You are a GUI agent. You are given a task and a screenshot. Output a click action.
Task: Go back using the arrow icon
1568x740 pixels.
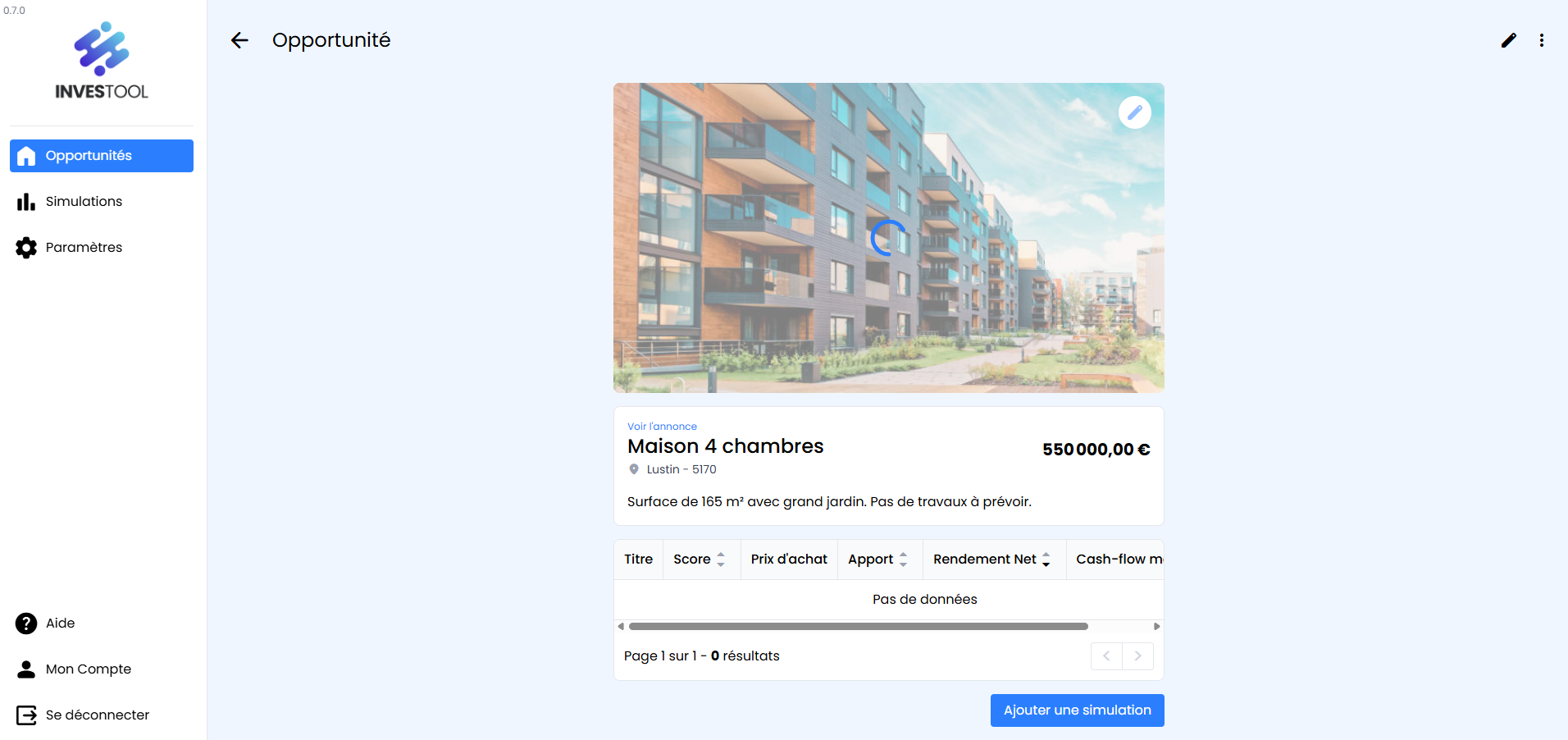tap(239, 40)
